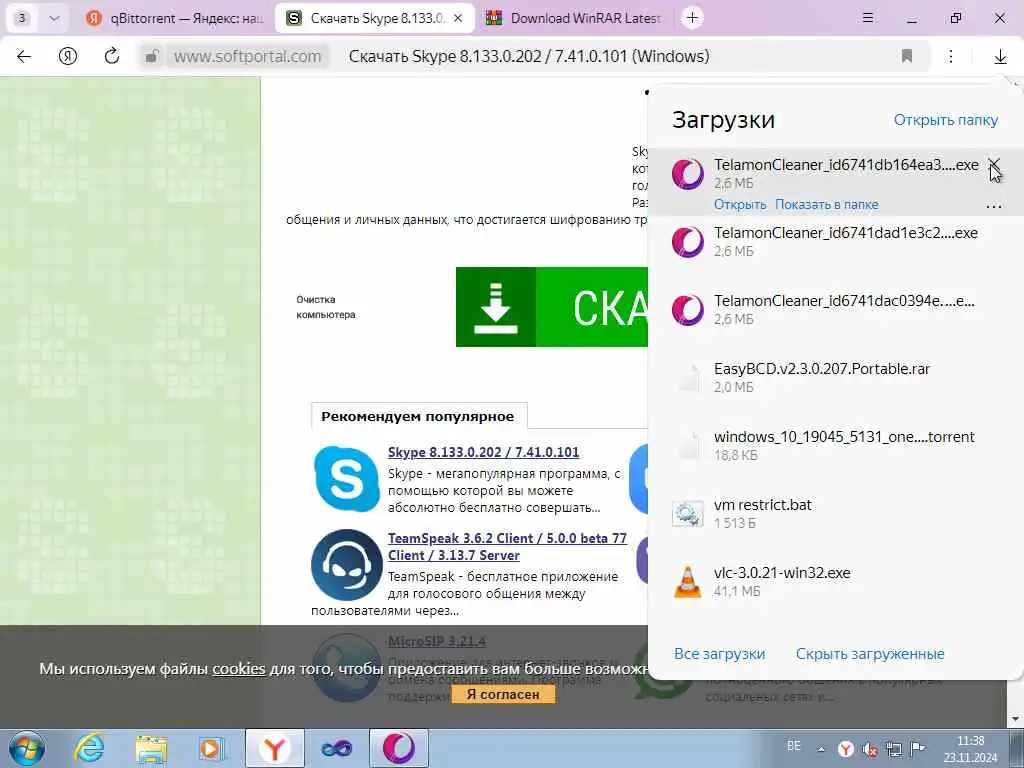
Task: Open the blue infinity app taskbar icon
Action: (x=337, y=748)
